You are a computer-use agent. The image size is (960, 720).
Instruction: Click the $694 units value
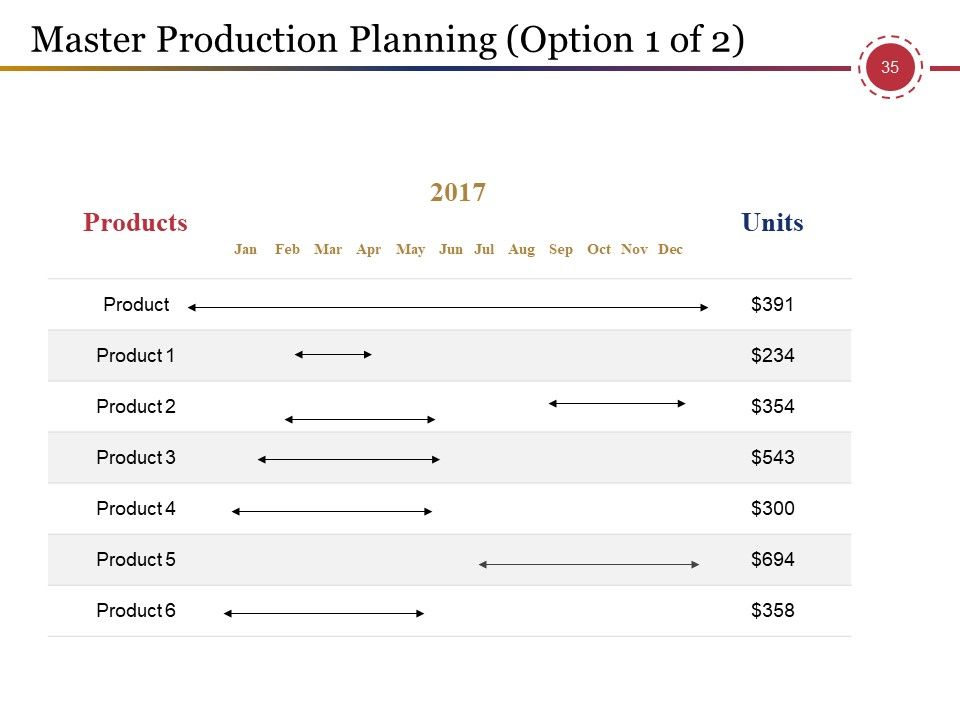point(773,559)
